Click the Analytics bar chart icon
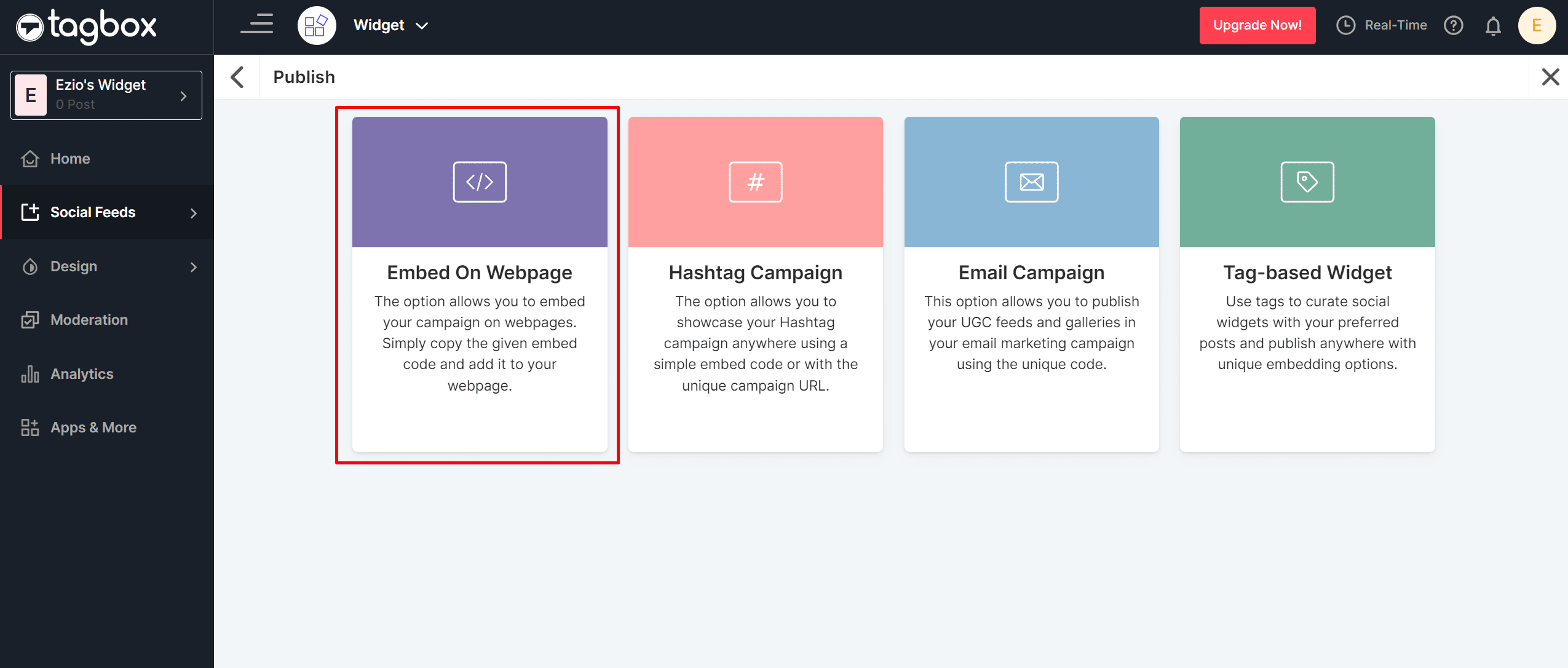 30,374
